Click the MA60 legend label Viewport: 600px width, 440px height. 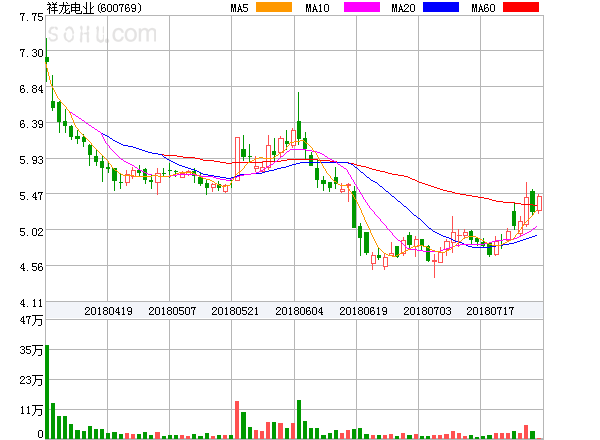[x=483, y=8]
